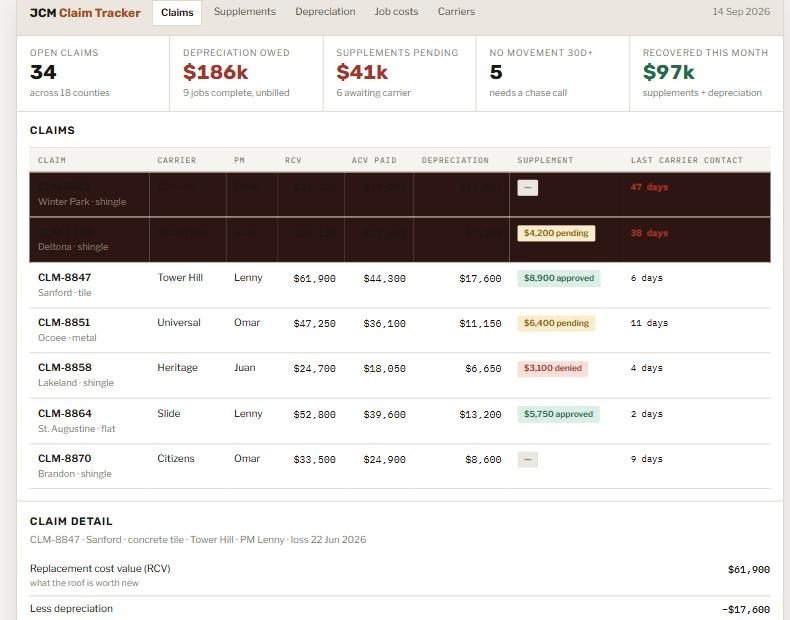Image resolution: width=790 pixels, height=620 pixels.
Task: Click the Heritage carrier cell
Action: click(177, 368)
